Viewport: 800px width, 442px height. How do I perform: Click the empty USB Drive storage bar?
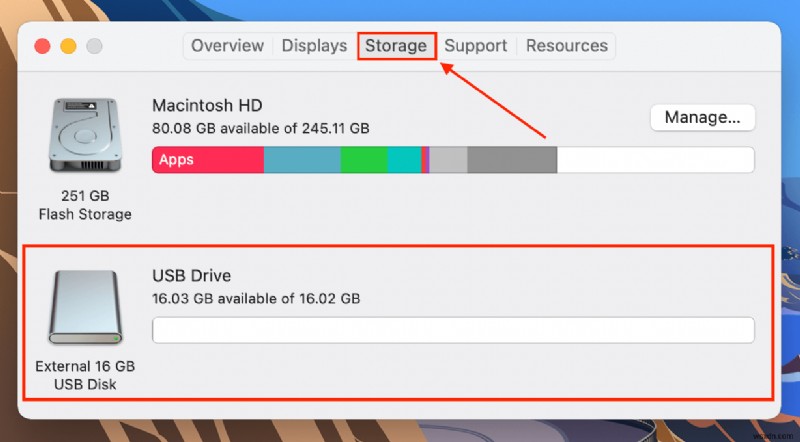[453, 330]
